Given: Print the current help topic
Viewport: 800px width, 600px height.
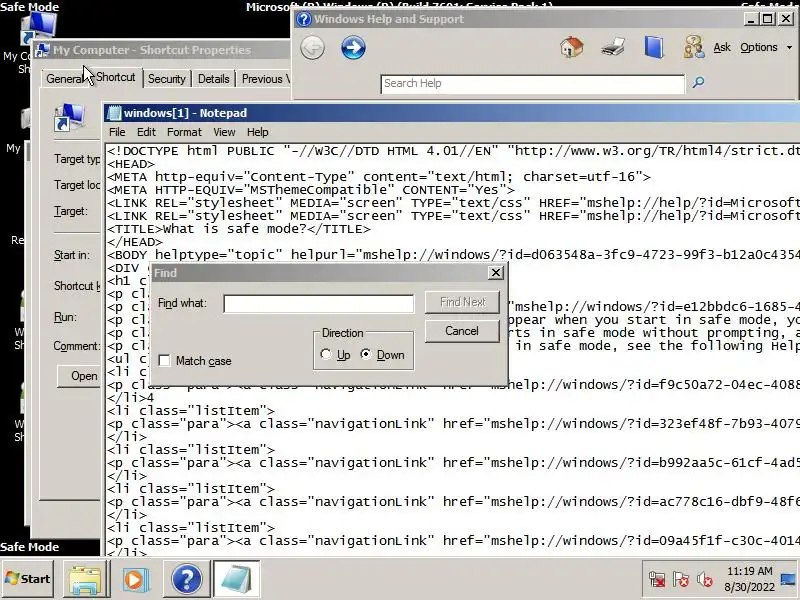Looking at the screenshot, I should [x=613, y=47].
